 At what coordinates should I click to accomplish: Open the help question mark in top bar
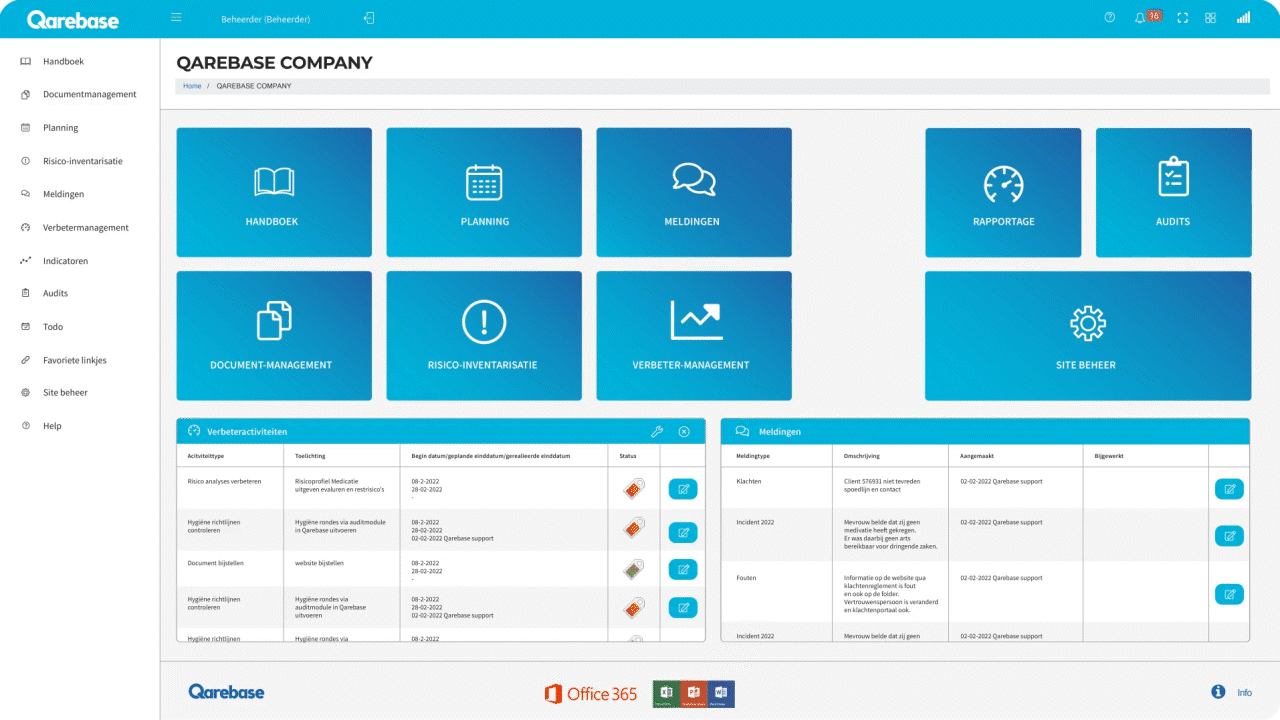pos(1110,18)
